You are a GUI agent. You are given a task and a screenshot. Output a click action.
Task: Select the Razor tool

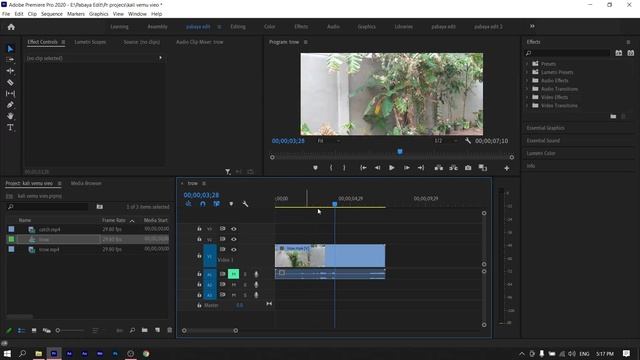[10, 82]
